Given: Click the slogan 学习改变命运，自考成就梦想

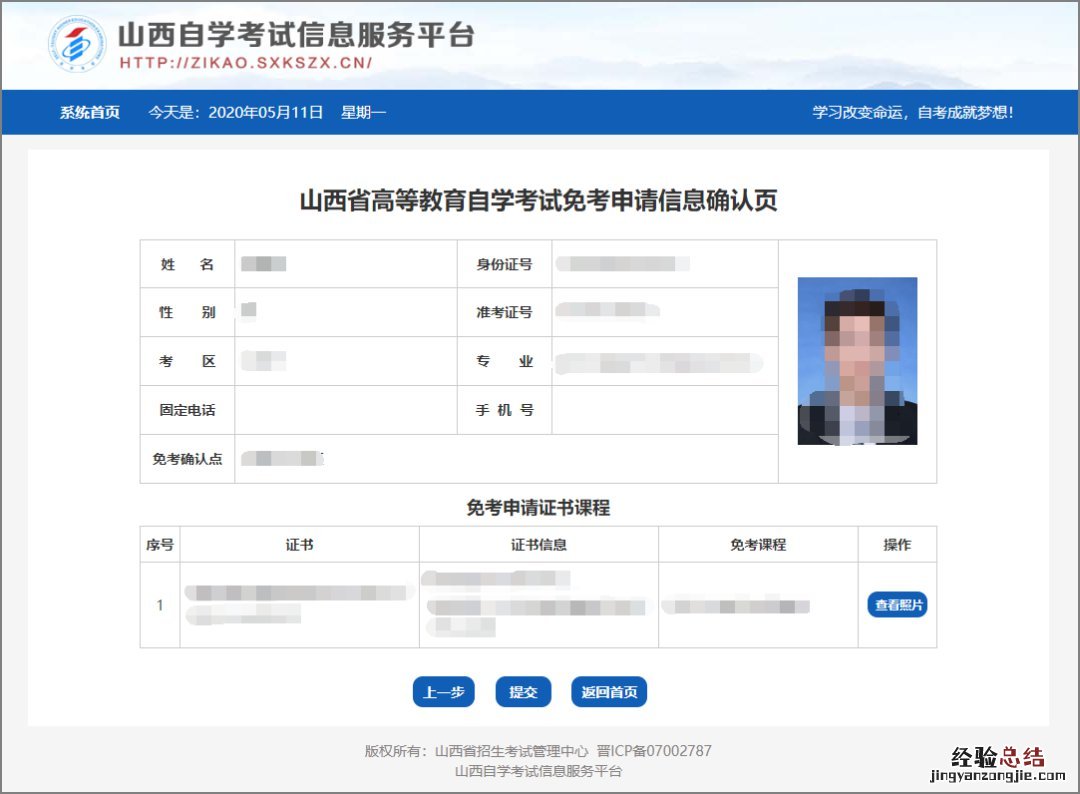Looking at the screenshot, I should [913, 113].
